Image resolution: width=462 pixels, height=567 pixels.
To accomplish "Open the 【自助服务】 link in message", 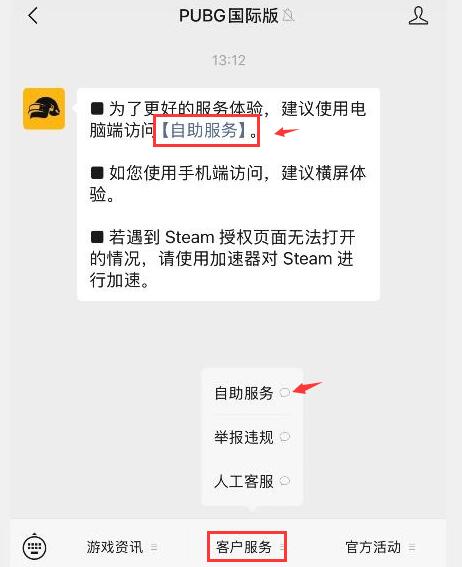I will pos(207,131).
